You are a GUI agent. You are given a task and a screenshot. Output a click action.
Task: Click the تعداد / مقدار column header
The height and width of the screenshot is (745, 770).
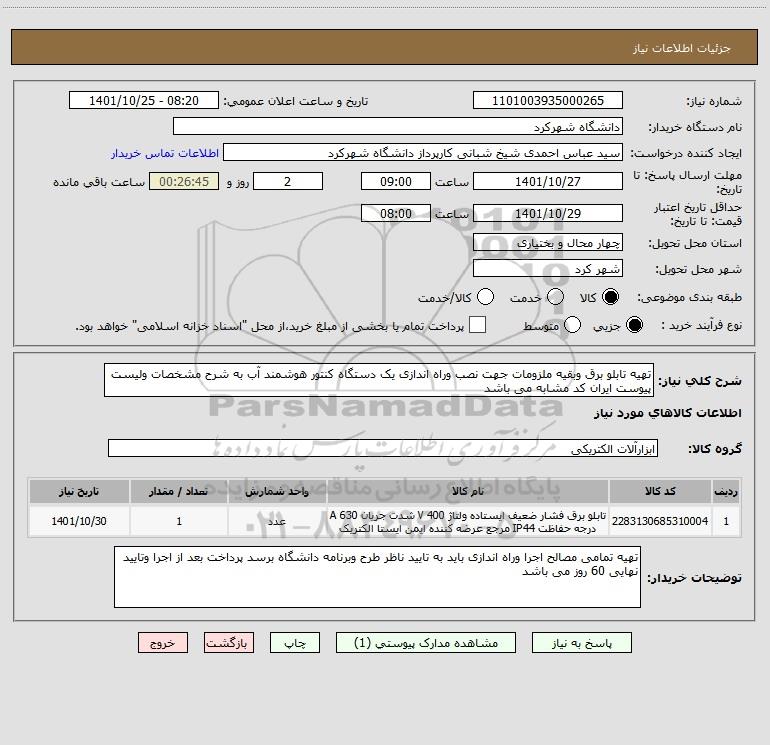click(179, 492)
